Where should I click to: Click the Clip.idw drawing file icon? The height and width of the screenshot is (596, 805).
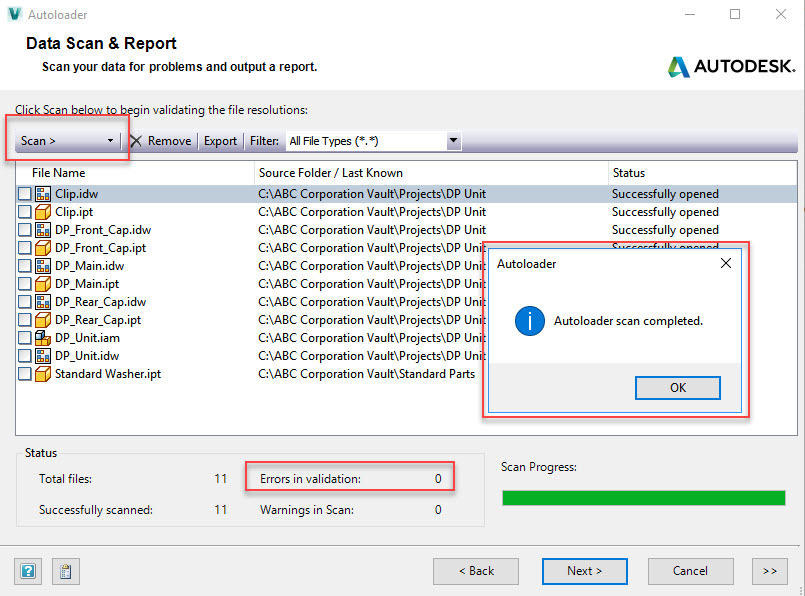coord(43,194)
